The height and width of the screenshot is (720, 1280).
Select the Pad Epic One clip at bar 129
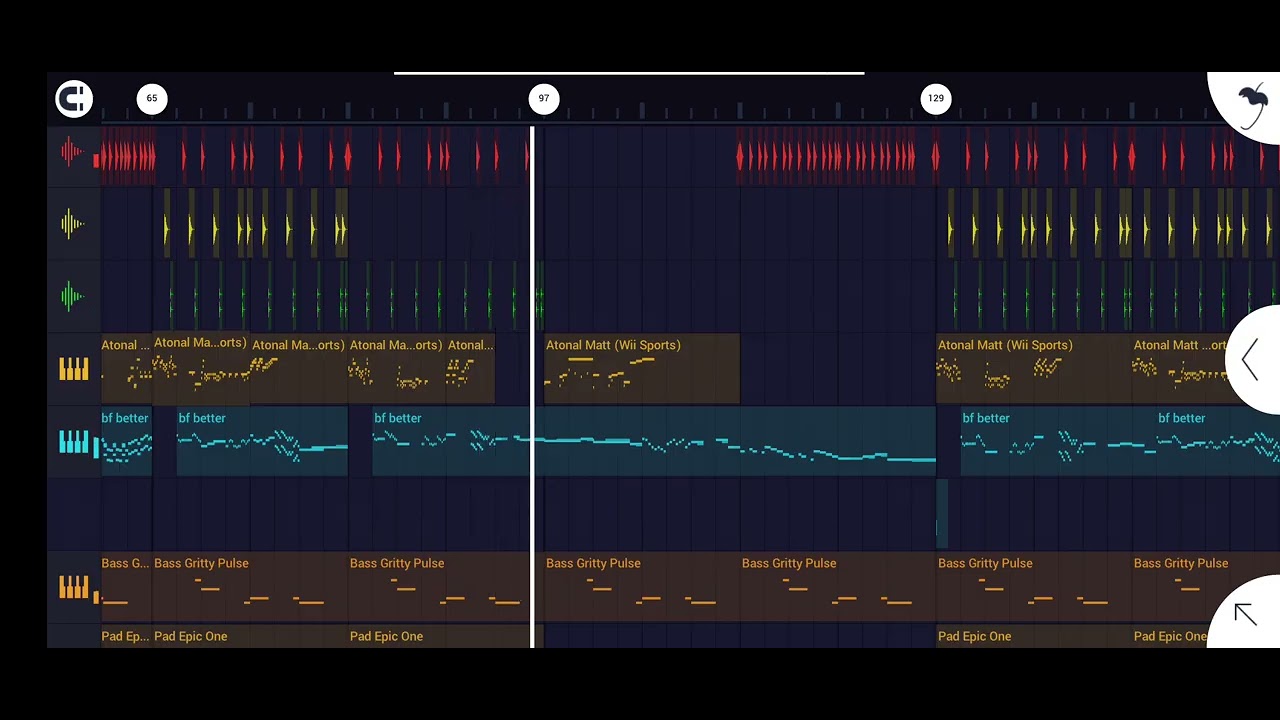1034,637
